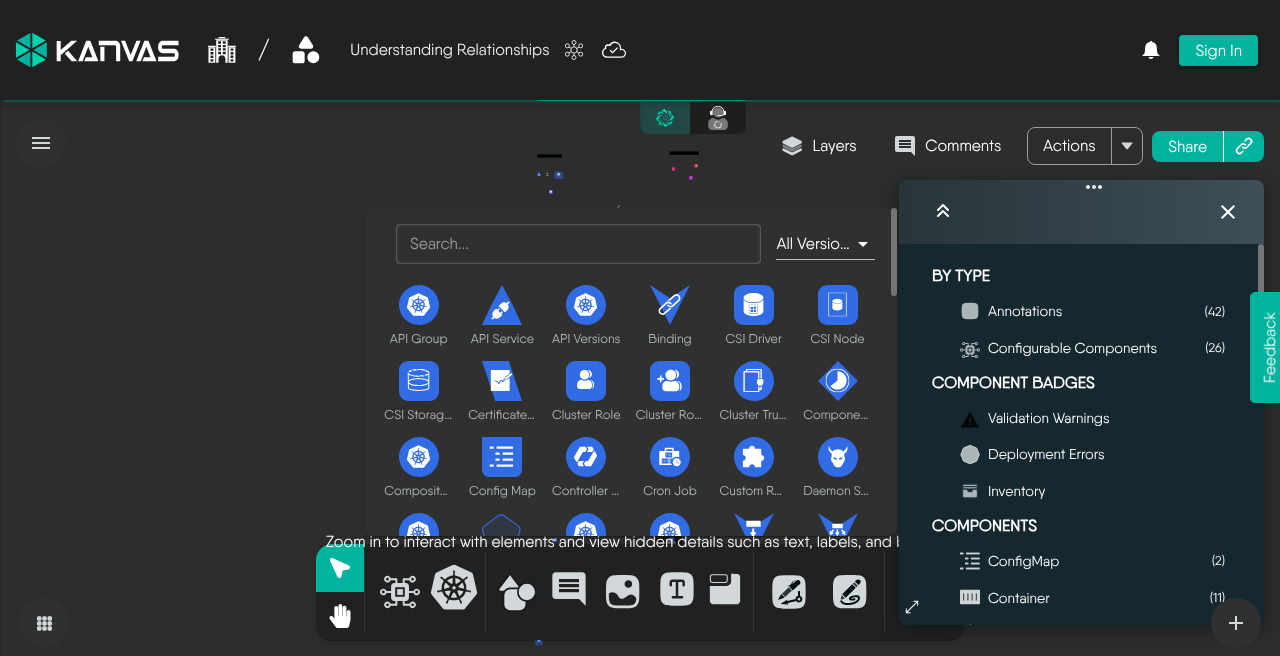The image size is (1280, 656).
Task: Click the Sign In button
Action: pos(1218,50)
